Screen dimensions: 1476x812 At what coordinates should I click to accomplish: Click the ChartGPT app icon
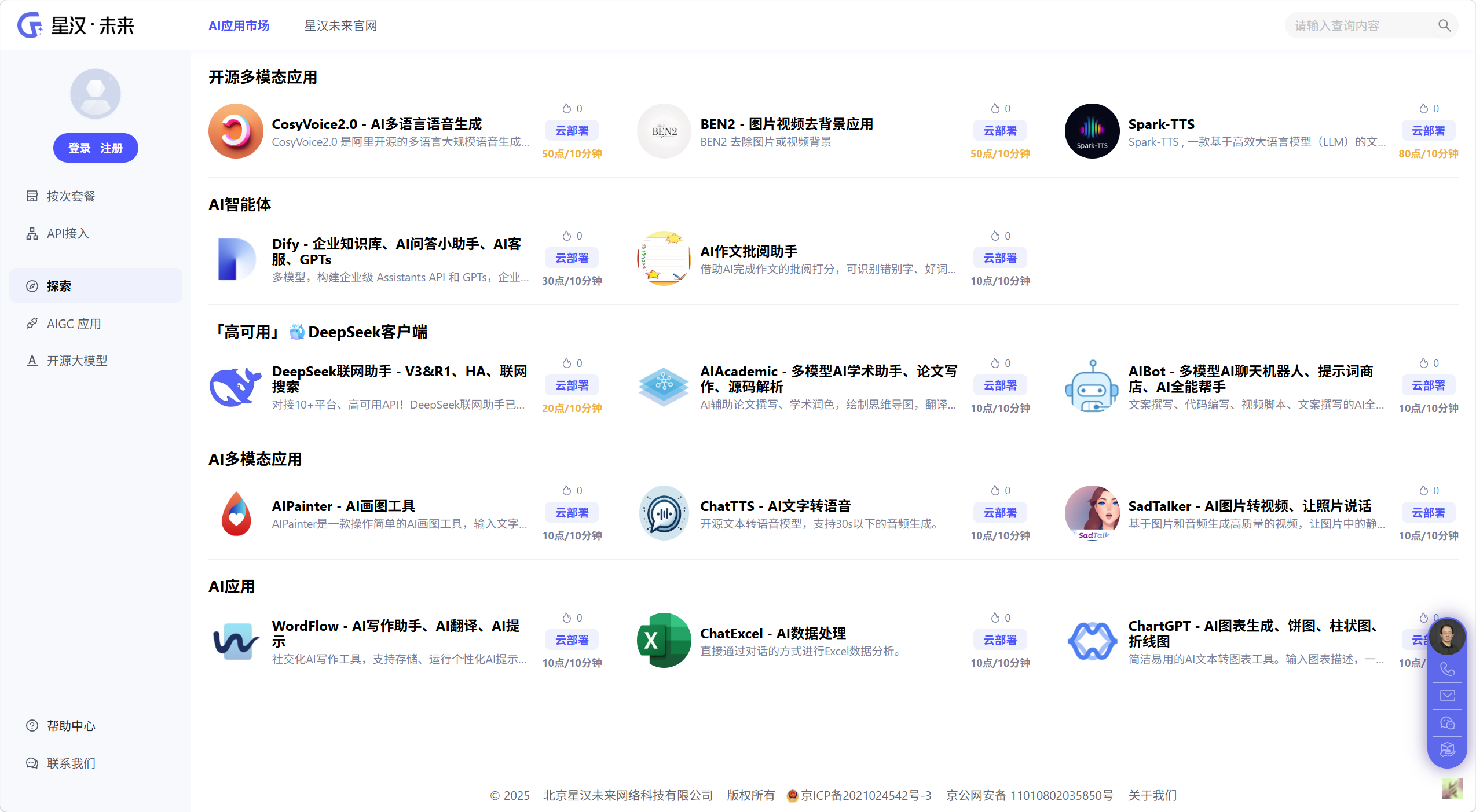point(1092,641)
